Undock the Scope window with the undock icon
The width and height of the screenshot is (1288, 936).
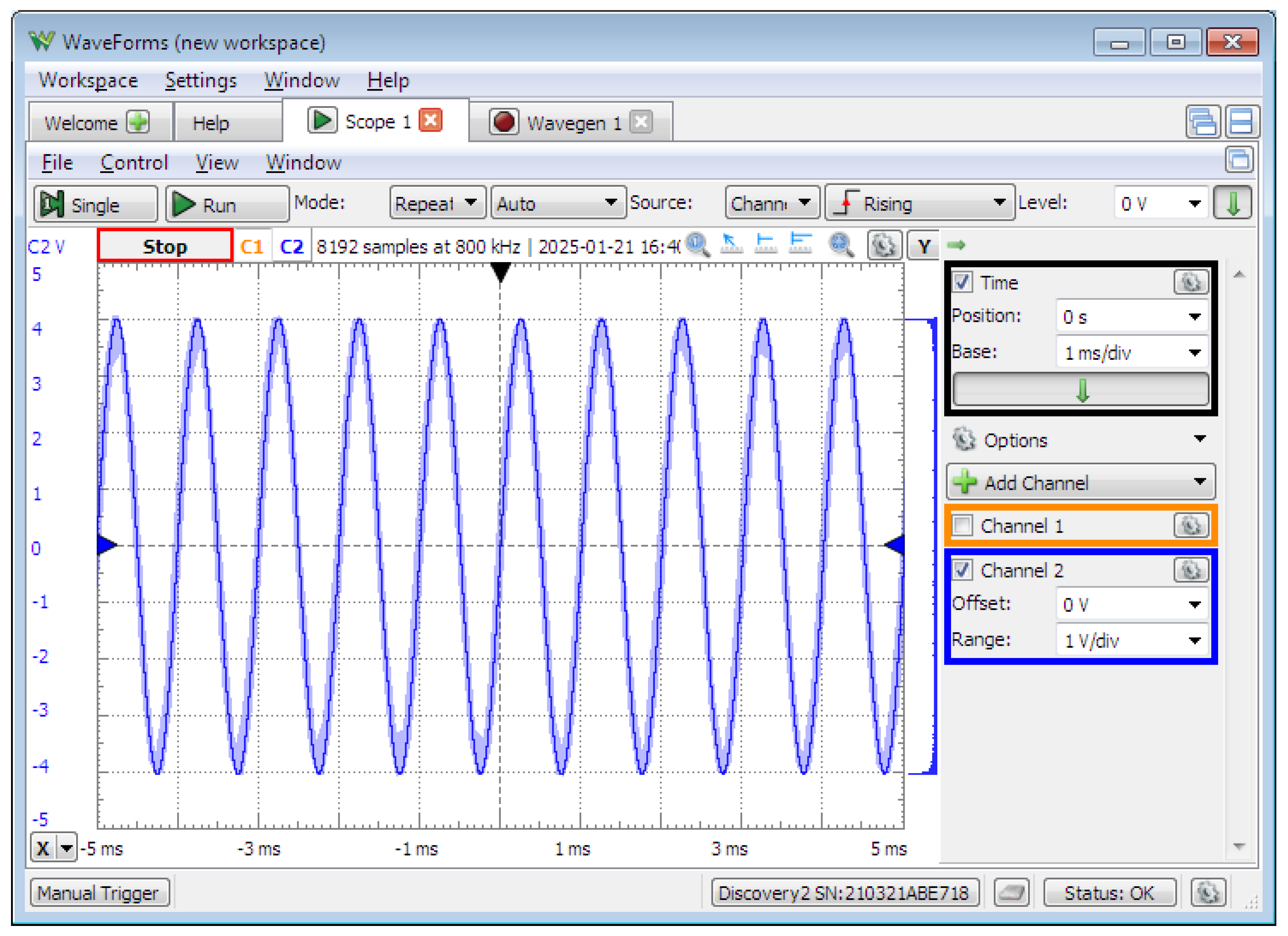[x=1239, y=160]
